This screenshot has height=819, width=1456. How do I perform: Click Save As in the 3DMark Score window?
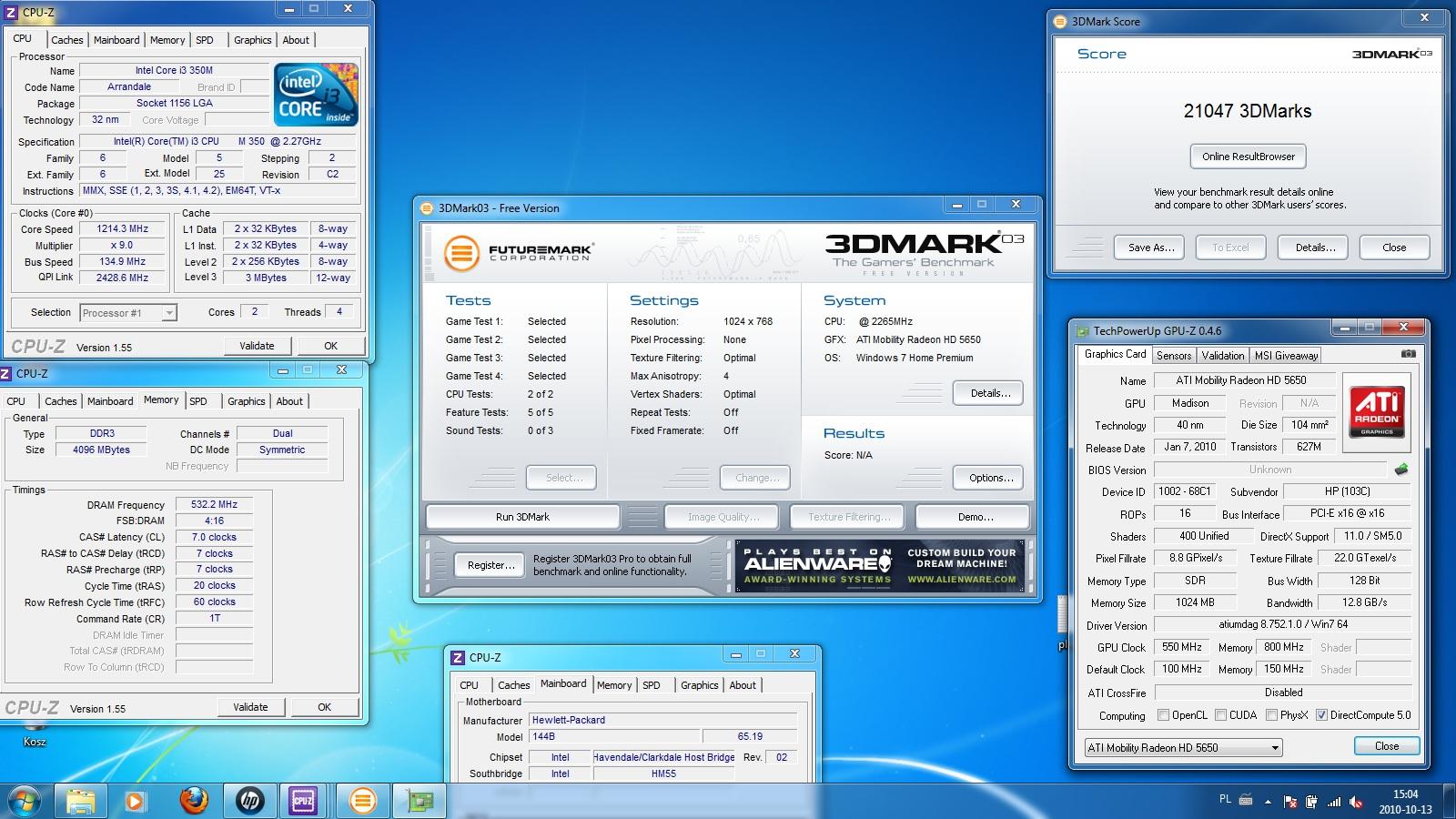click(1151, 248)
